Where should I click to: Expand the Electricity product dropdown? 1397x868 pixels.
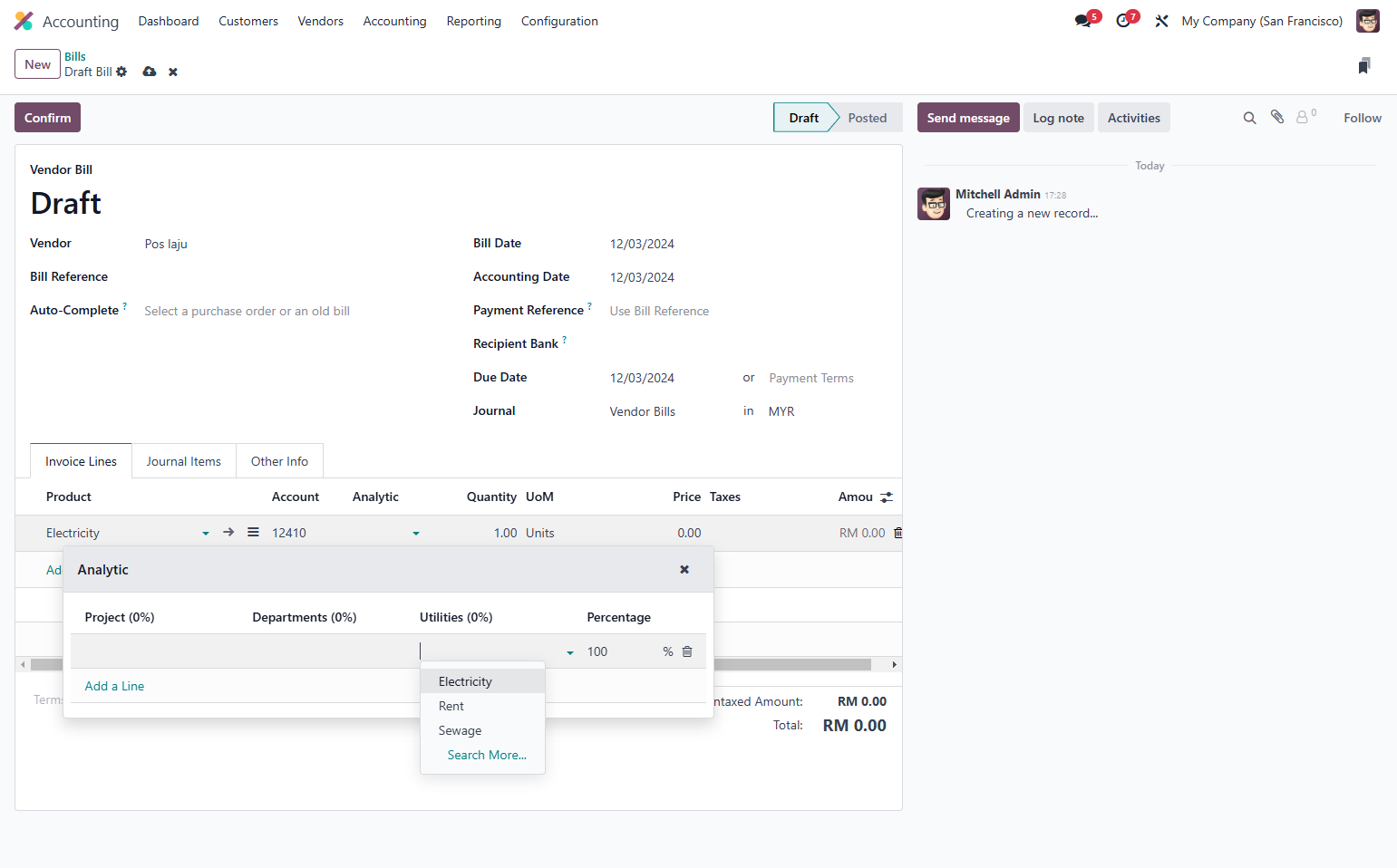(206, 534)
